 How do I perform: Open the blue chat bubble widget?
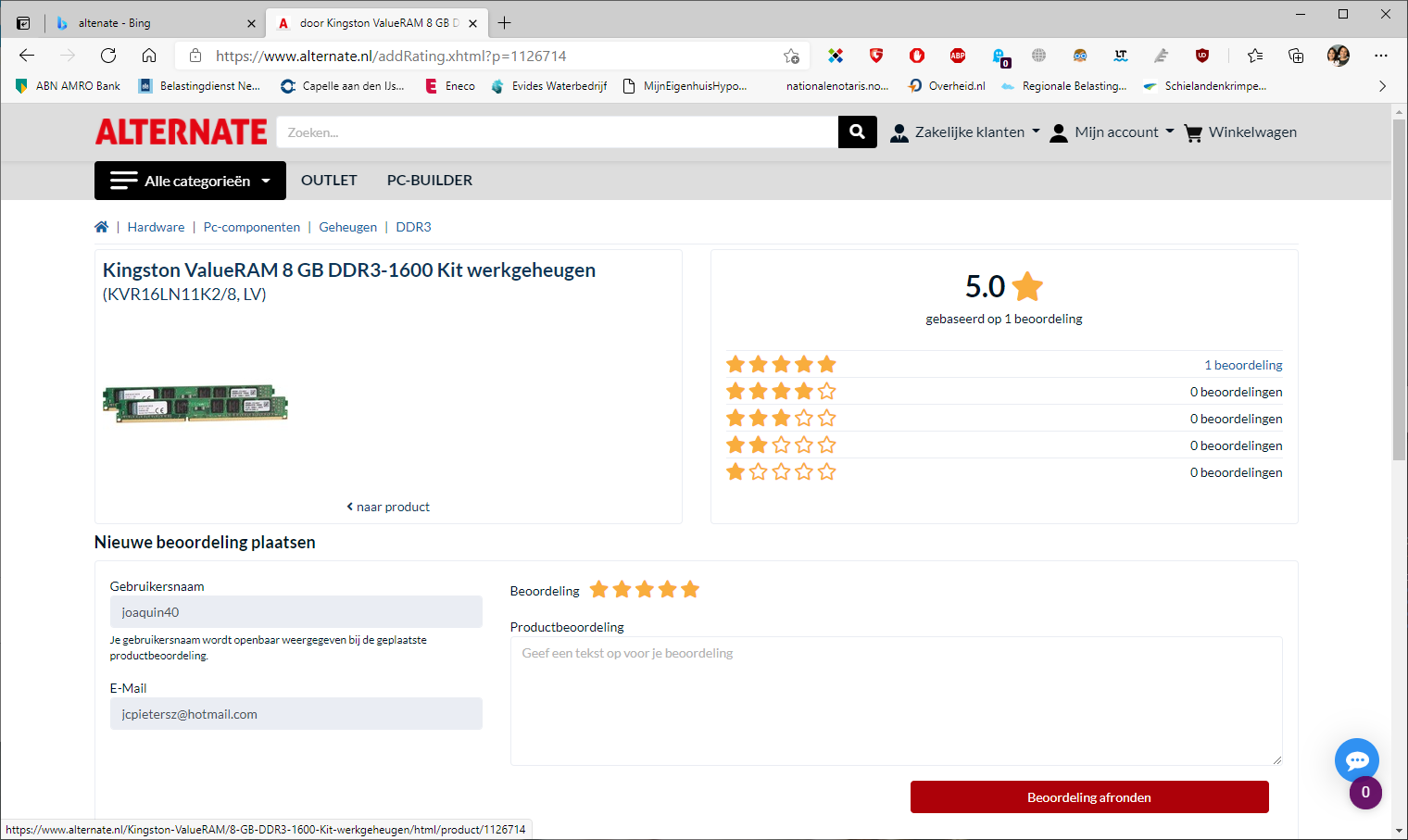tap(1356, 759)
